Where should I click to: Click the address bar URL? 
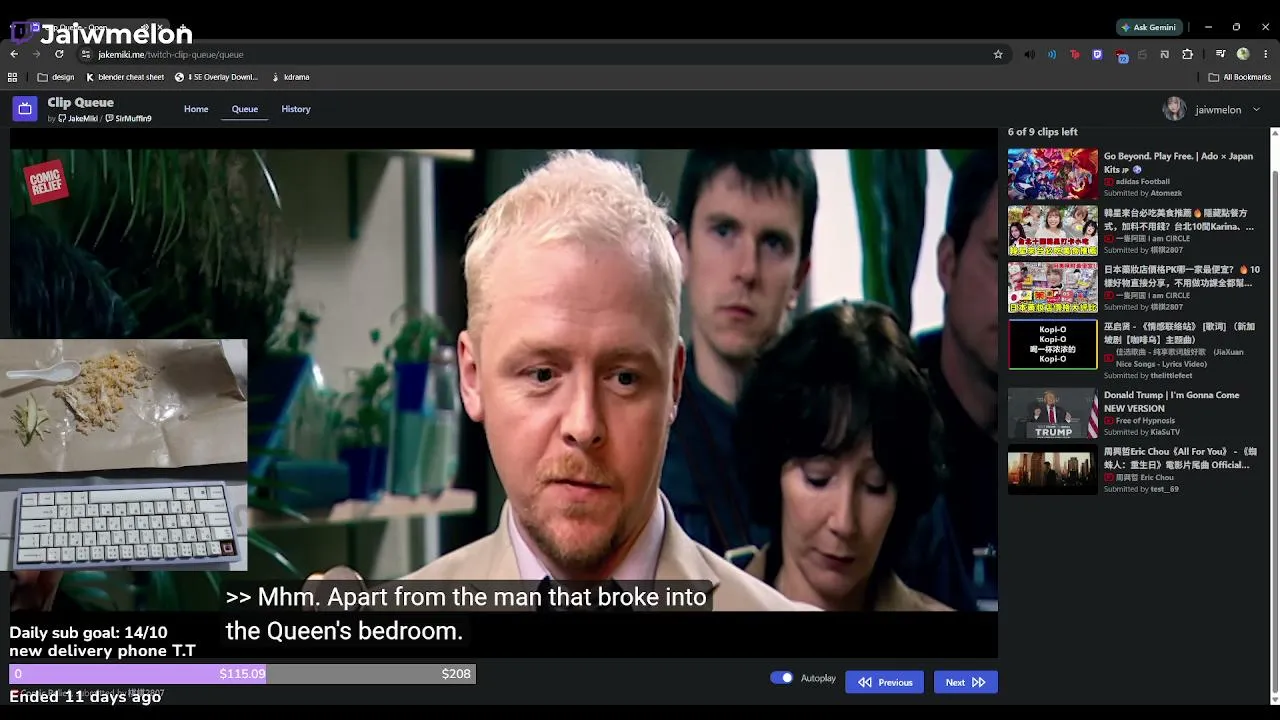pyautogui.click(x=170, y=54)
